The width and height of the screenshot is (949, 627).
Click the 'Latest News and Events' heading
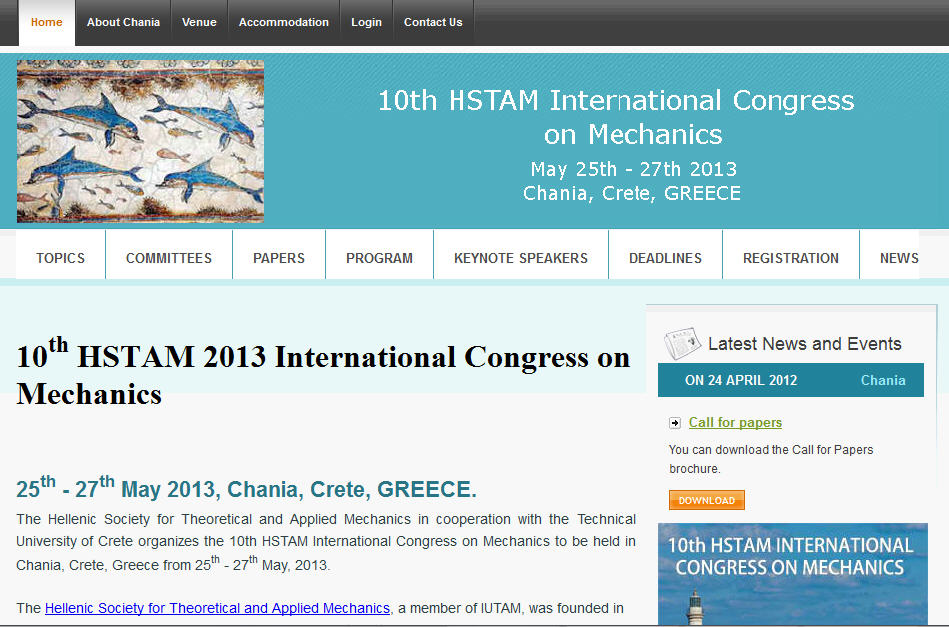click(804, 344)
